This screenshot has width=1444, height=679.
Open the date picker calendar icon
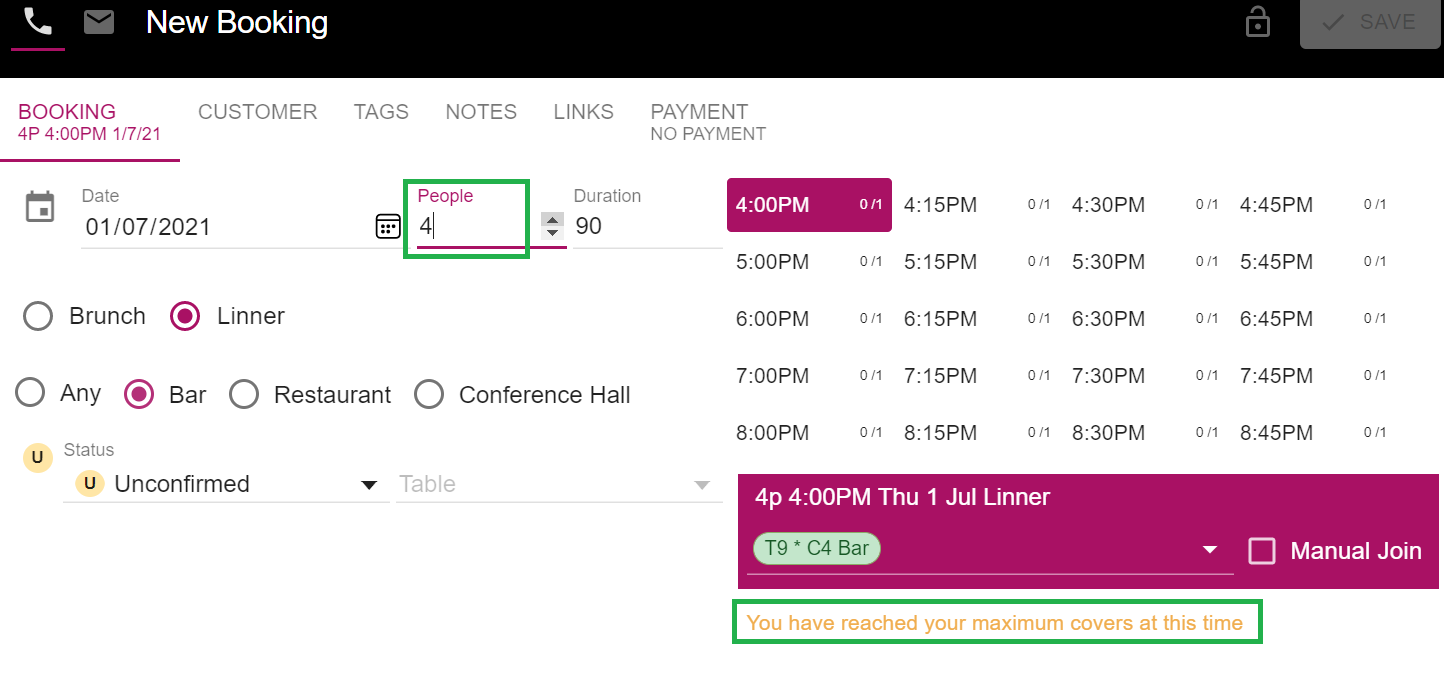pyautogui.click(x=388, y=227)
